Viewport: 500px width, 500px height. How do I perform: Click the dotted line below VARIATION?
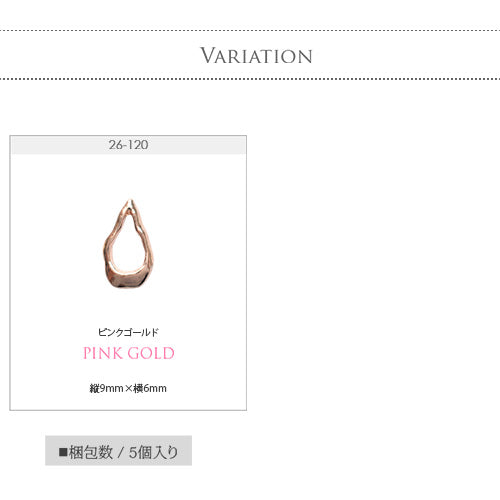click(x=250, y=79)
